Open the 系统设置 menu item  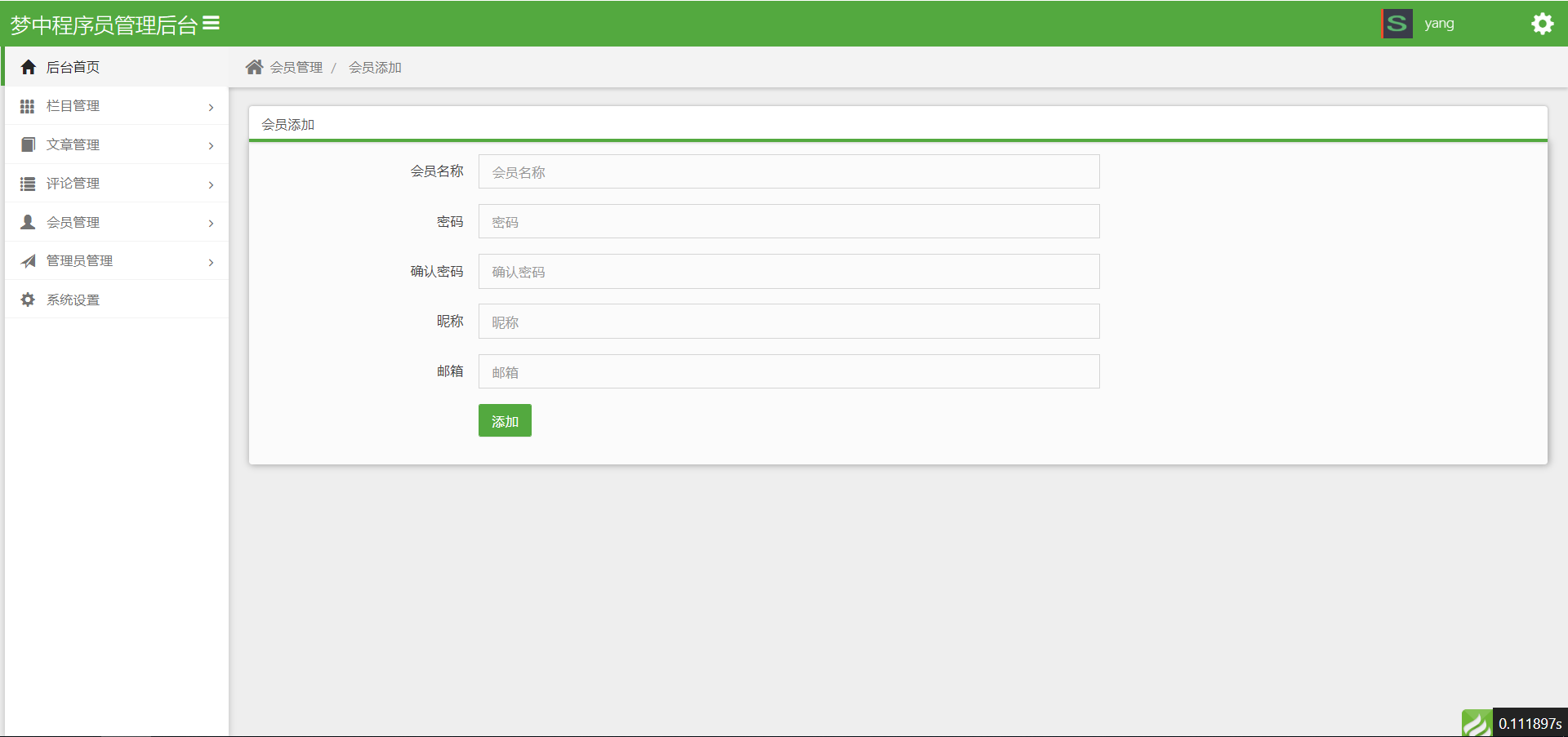tap(117, 300)
